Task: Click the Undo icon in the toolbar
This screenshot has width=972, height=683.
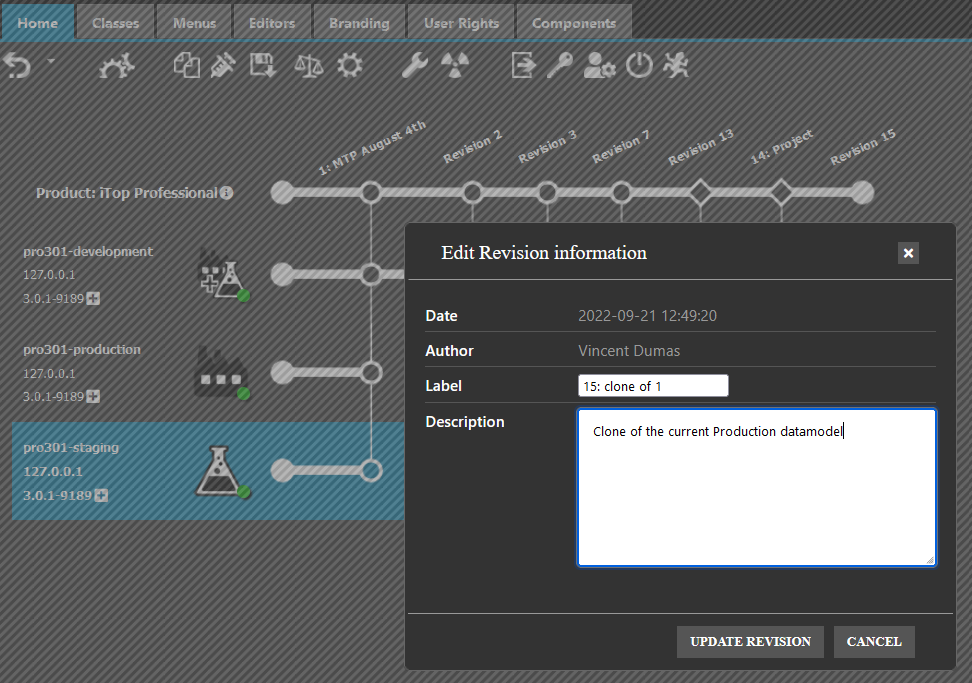Action: point(18,64)
